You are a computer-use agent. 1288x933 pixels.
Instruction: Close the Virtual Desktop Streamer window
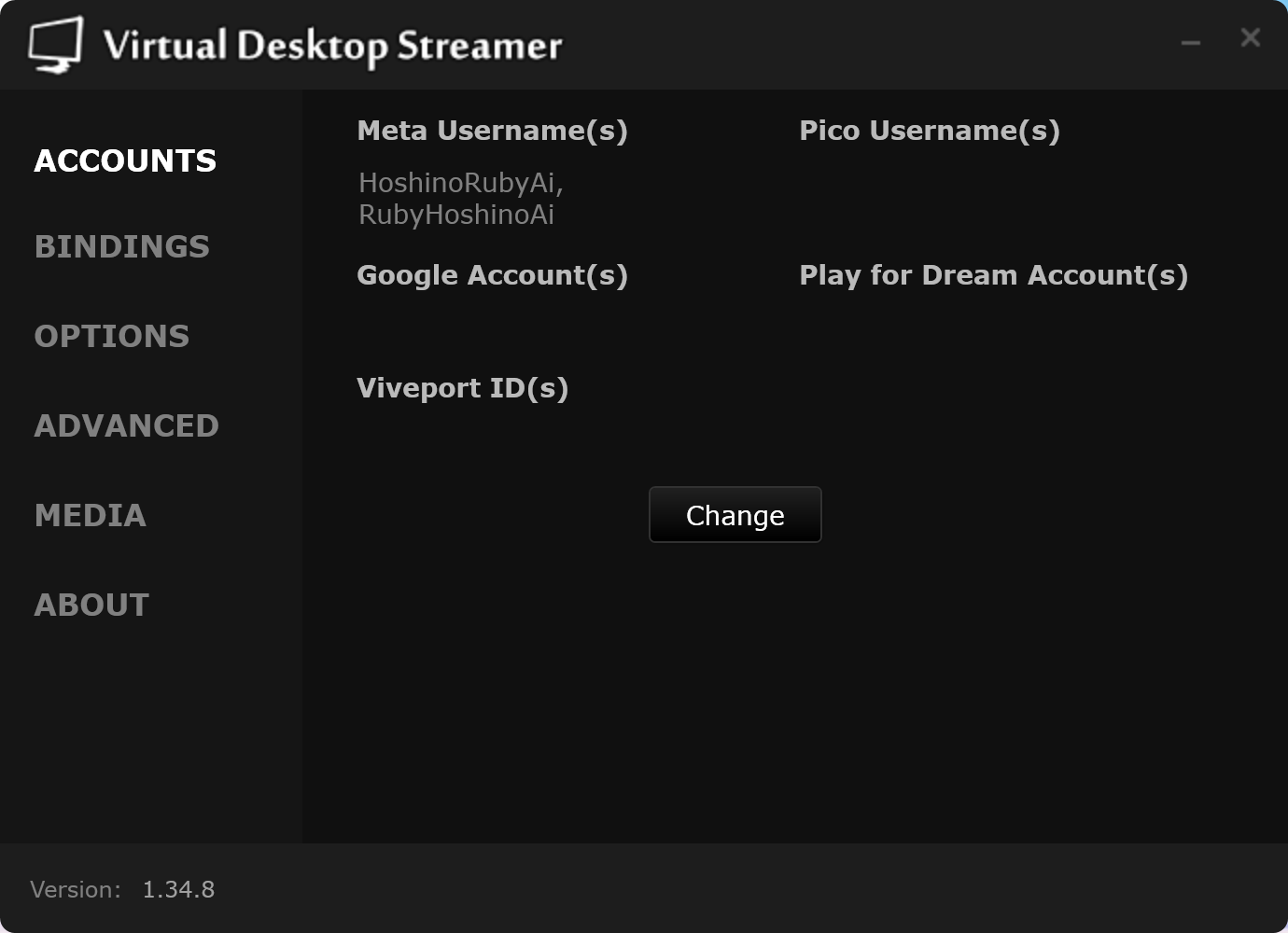[x=1250, y=38]
